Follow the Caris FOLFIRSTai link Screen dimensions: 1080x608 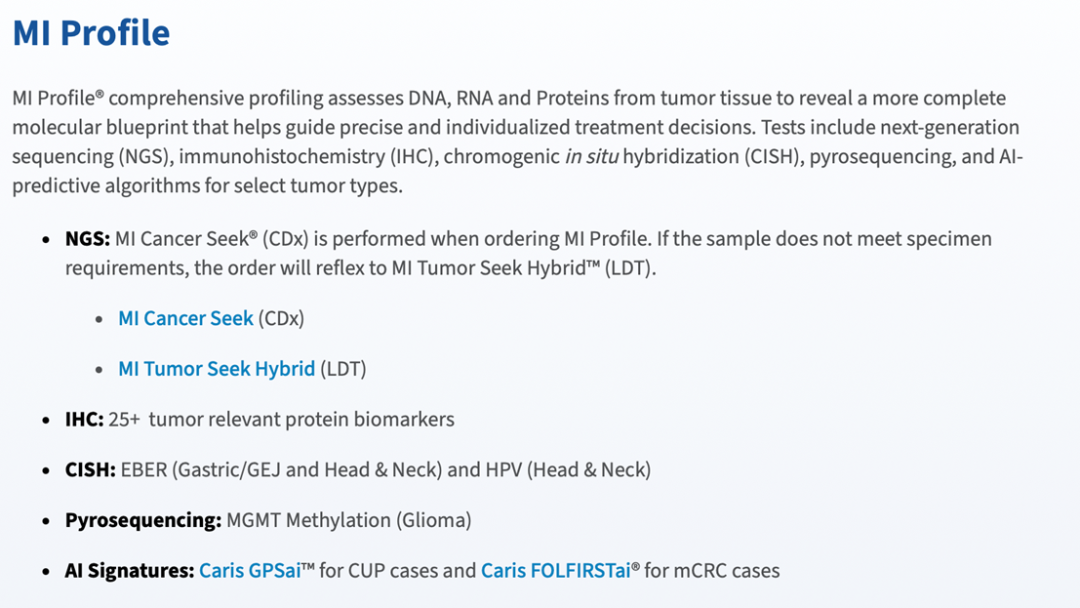pyautogui.click(x=556, y=570)
